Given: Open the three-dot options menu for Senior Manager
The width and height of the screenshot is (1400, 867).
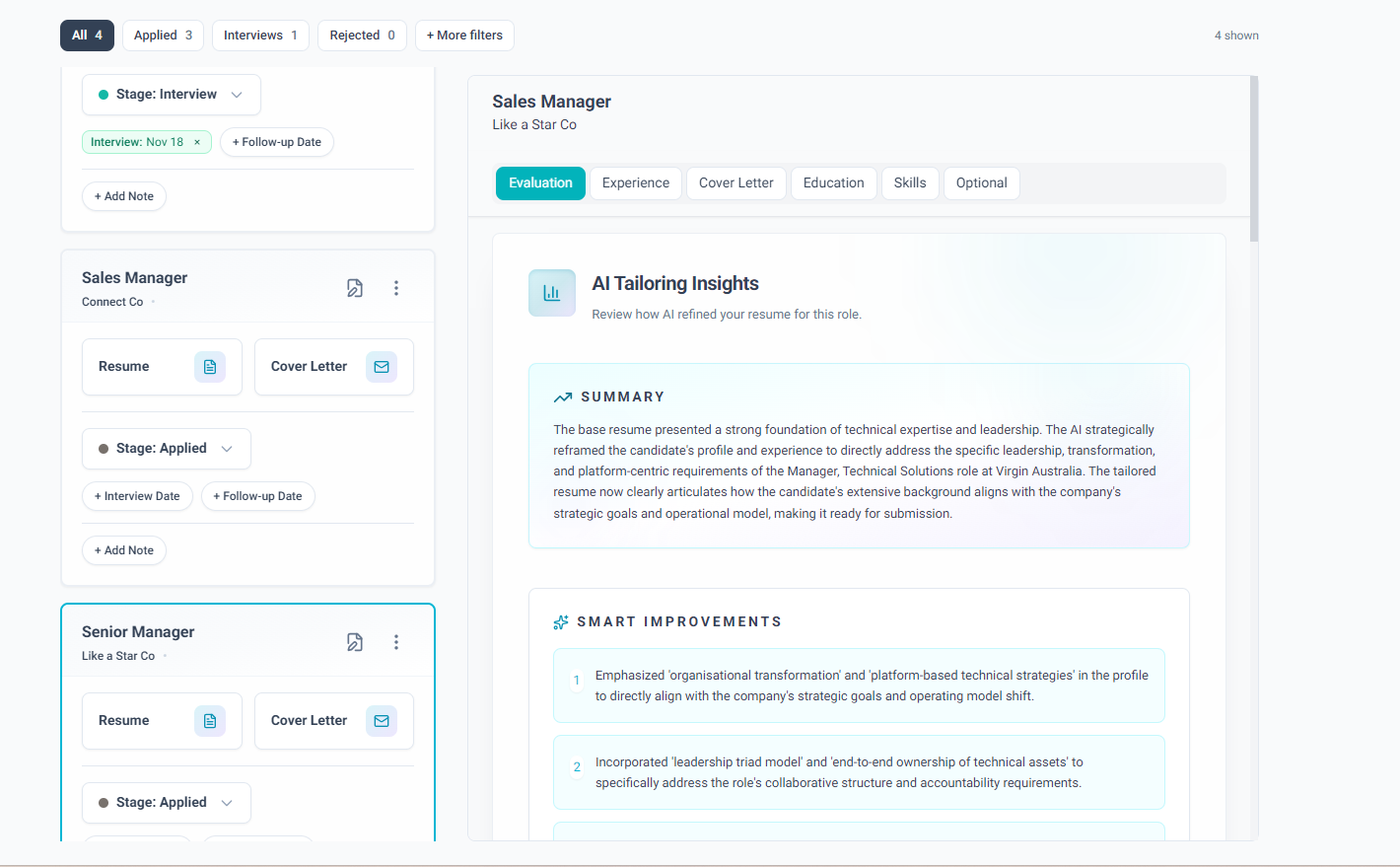Looking at the screenshot, I should (396, 641).
